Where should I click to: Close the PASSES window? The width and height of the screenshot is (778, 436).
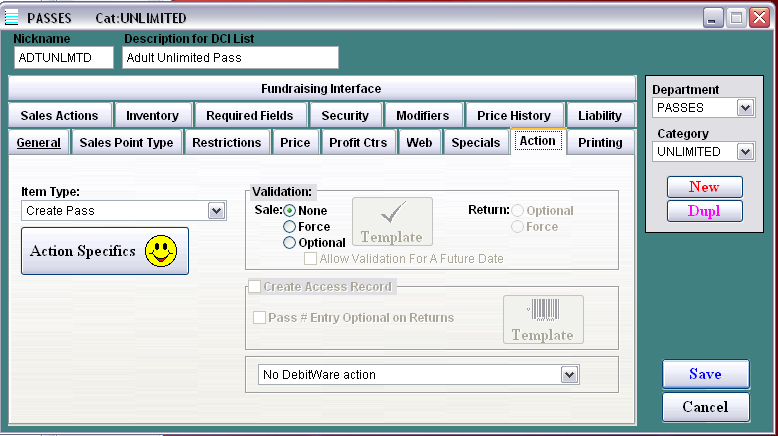pos(760,18)
